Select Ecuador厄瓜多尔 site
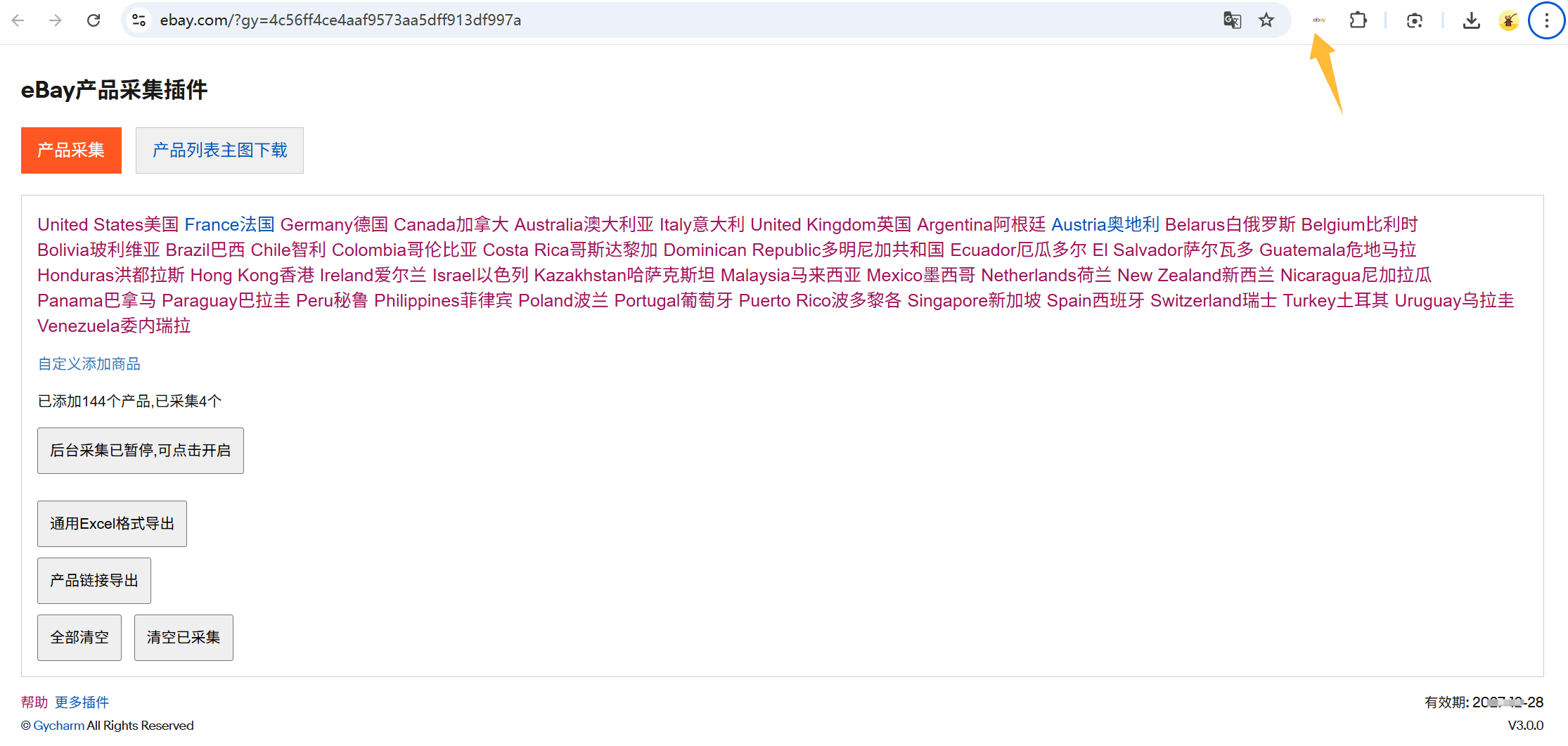 (x=1018, y=250)
